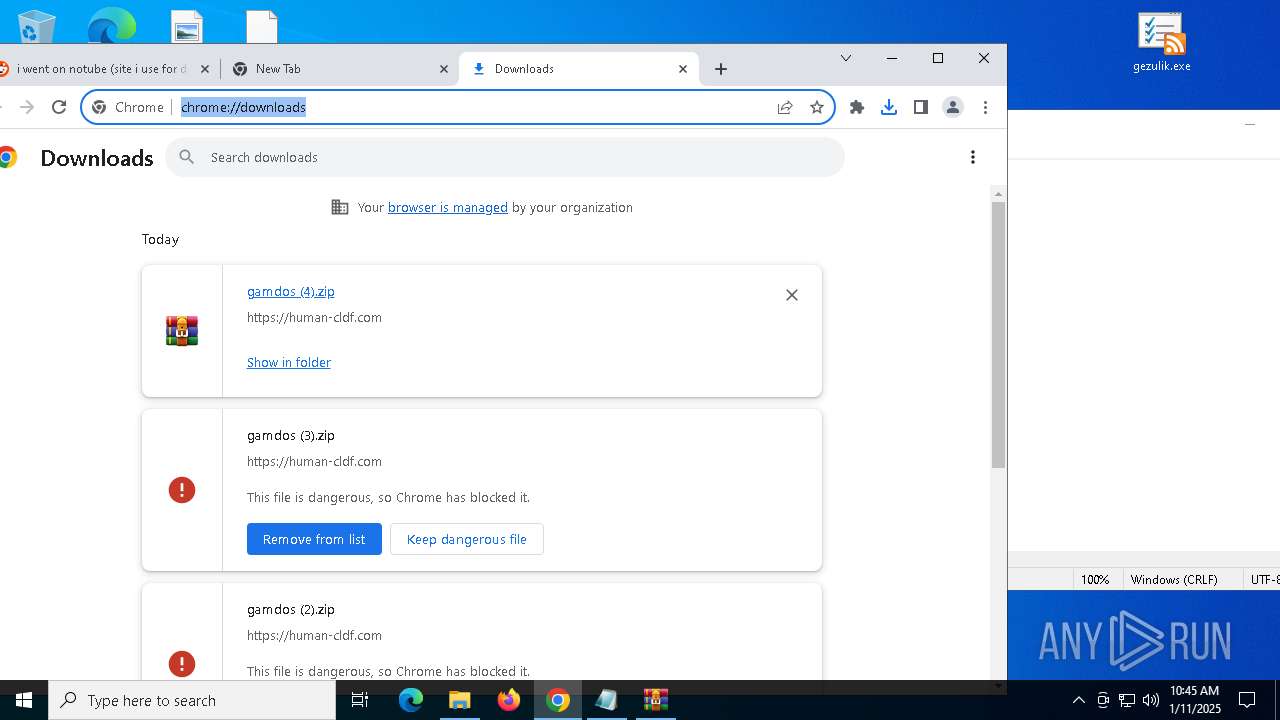Open the Extensions puzzle icon
This screenshot has width=1280, height=720.
pos(857,107)
